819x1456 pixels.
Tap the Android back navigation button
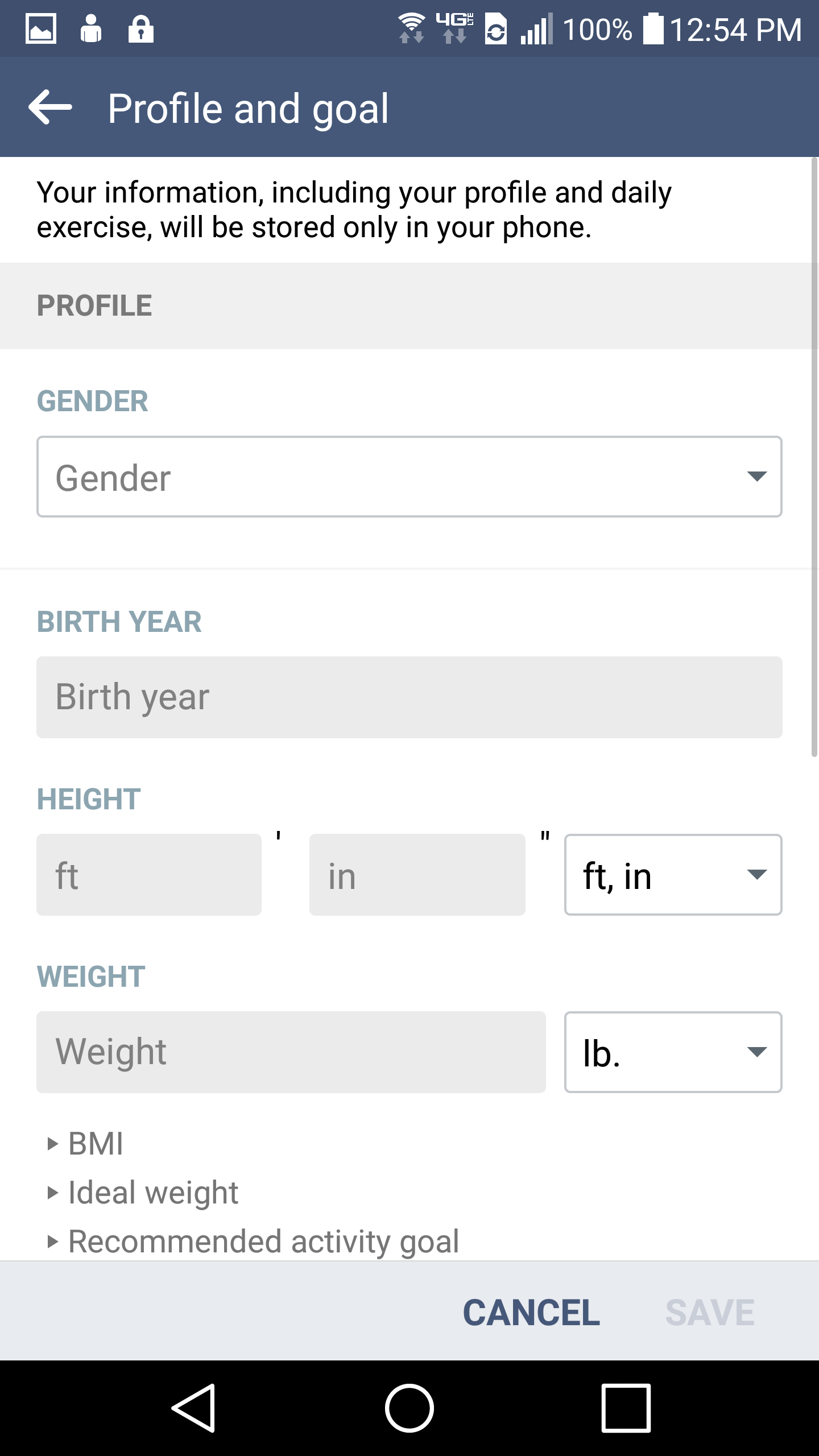point(193,1408)
